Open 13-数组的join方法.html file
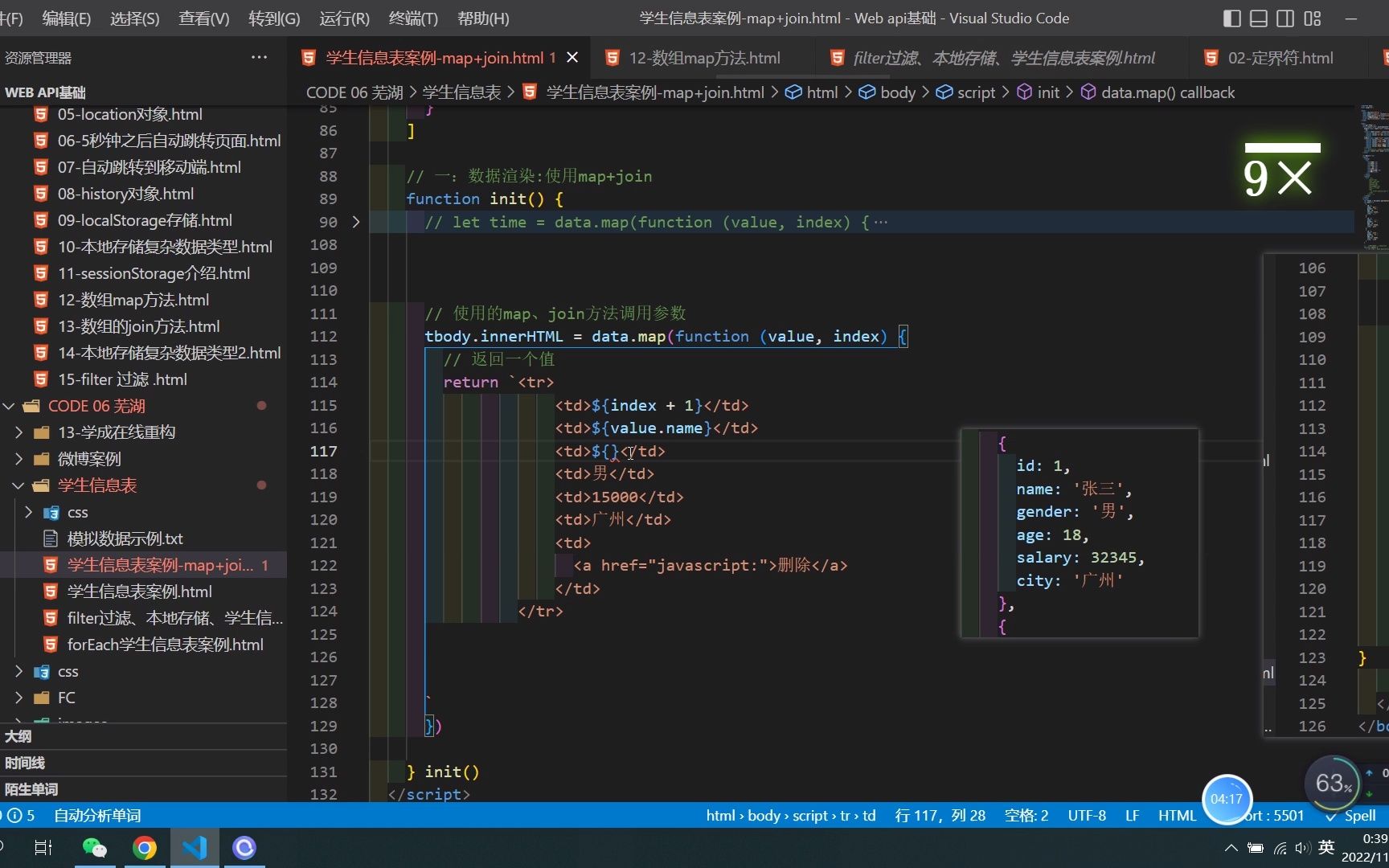This screenshot has width=1389, height=868. coord(138,326)
